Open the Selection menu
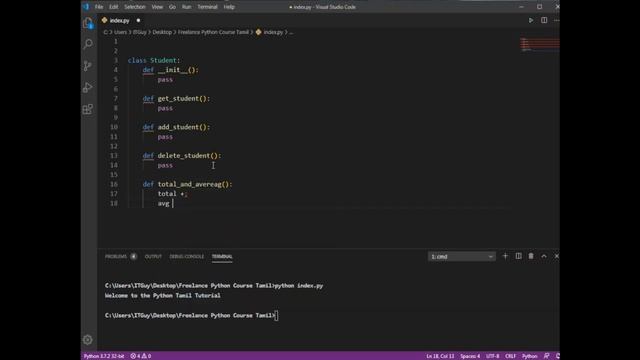This screenshot has height=360, width=640. point(135,7)
